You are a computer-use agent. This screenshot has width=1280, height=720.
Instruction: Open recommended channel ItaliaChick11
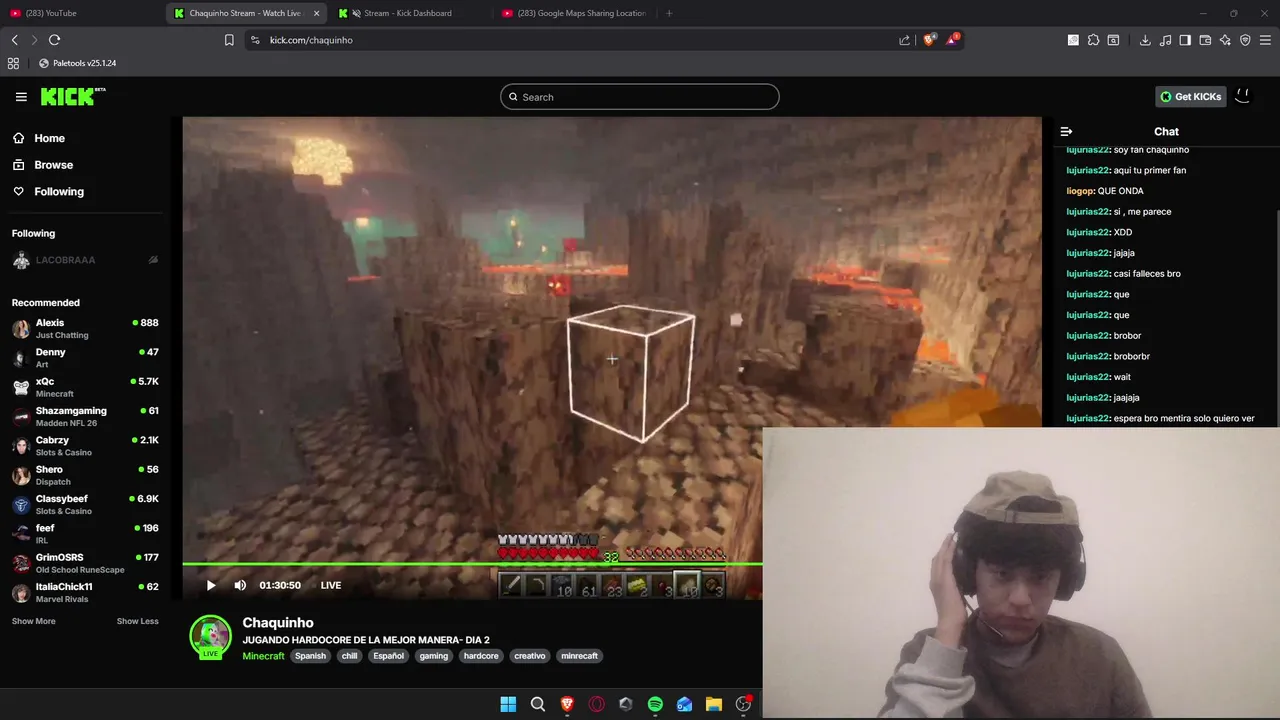[85, 592]
